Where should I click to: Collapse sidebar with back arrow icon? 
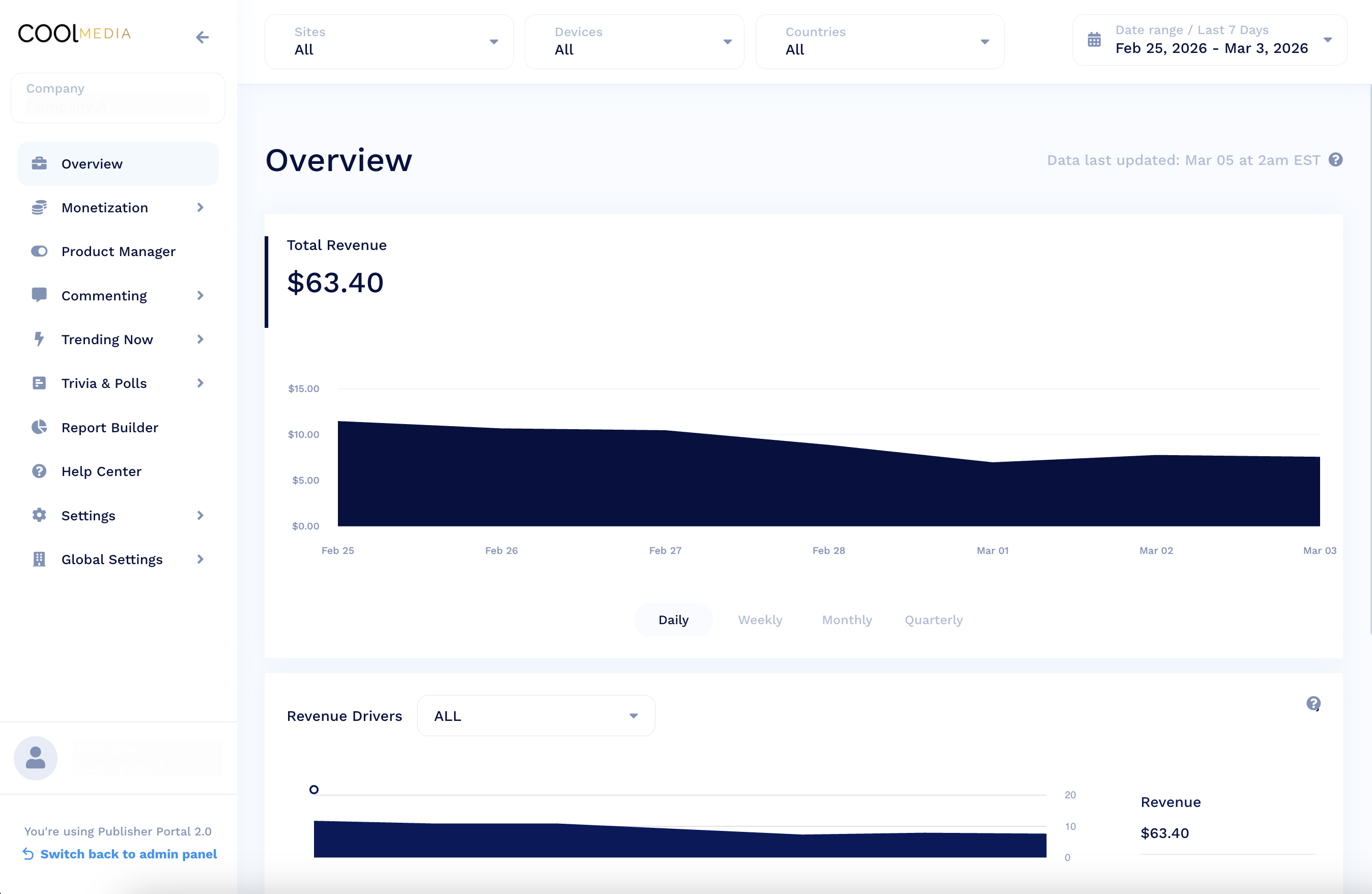(x=202, y=38)
